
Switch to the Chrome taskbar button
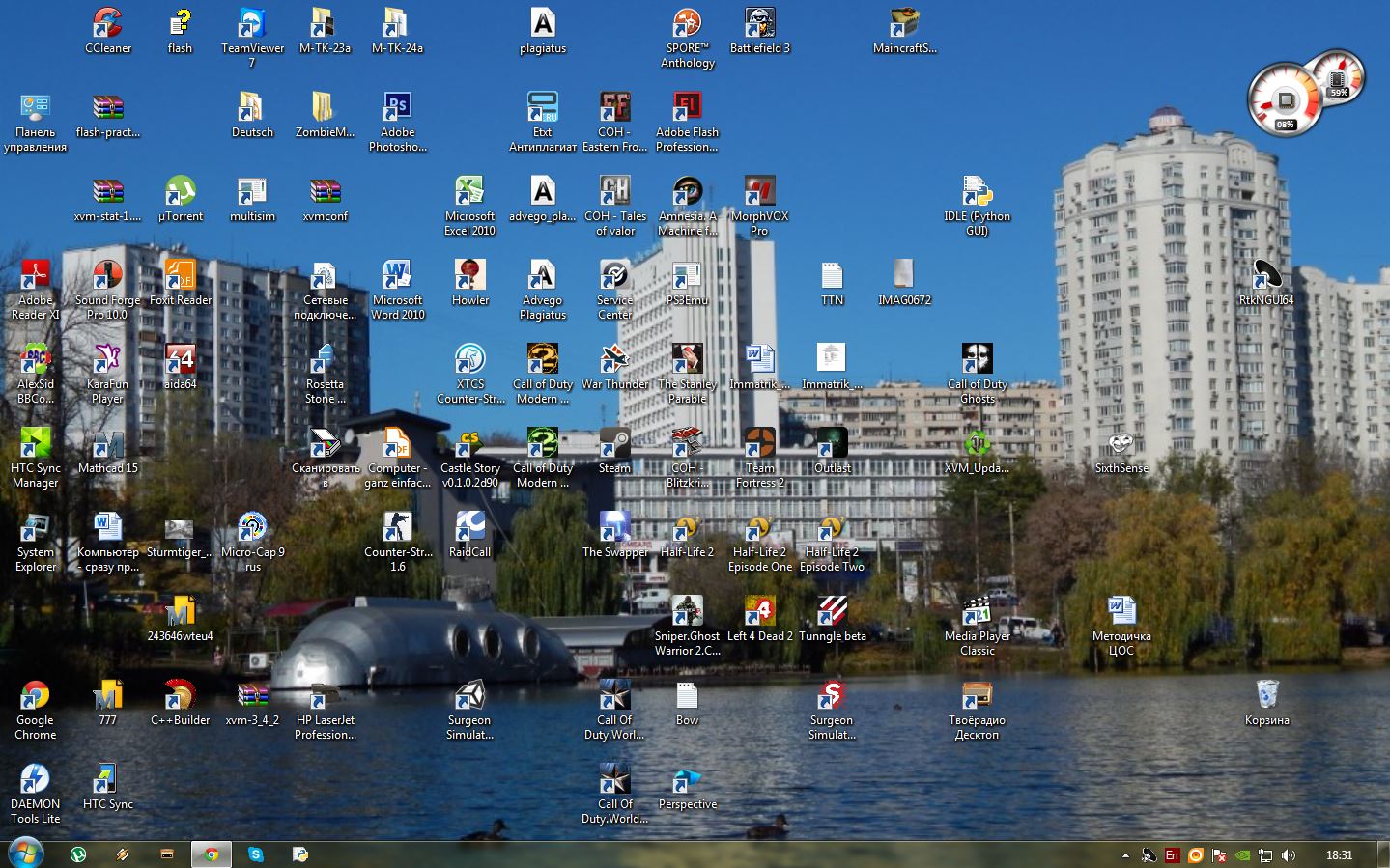point(211,854)
